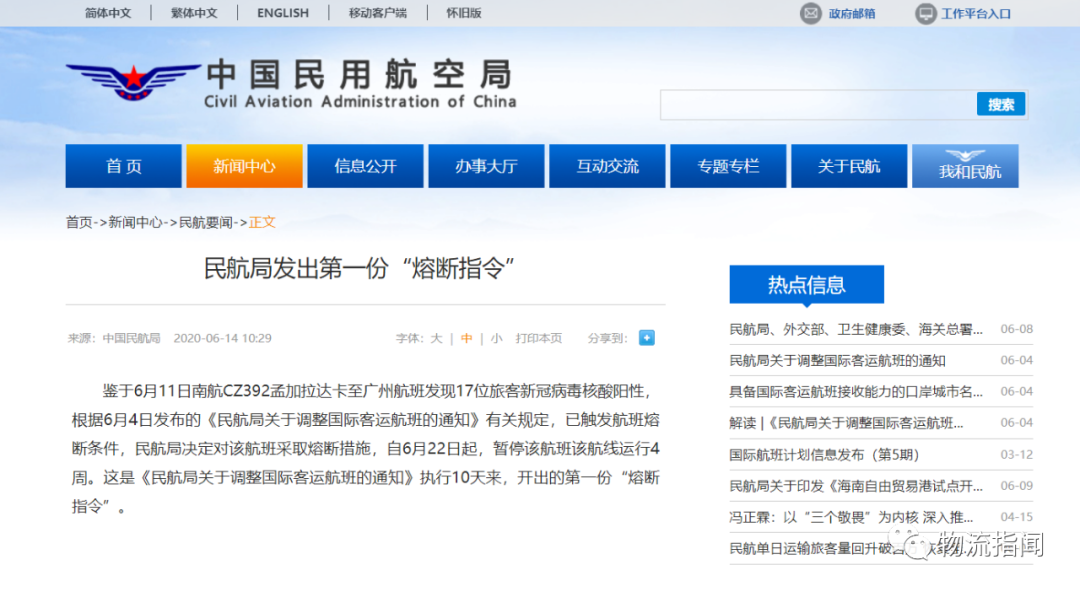The width and height of the screenshot is (1080, 592).
Task: Select large font size 大
Action: (x=436, y=339)
